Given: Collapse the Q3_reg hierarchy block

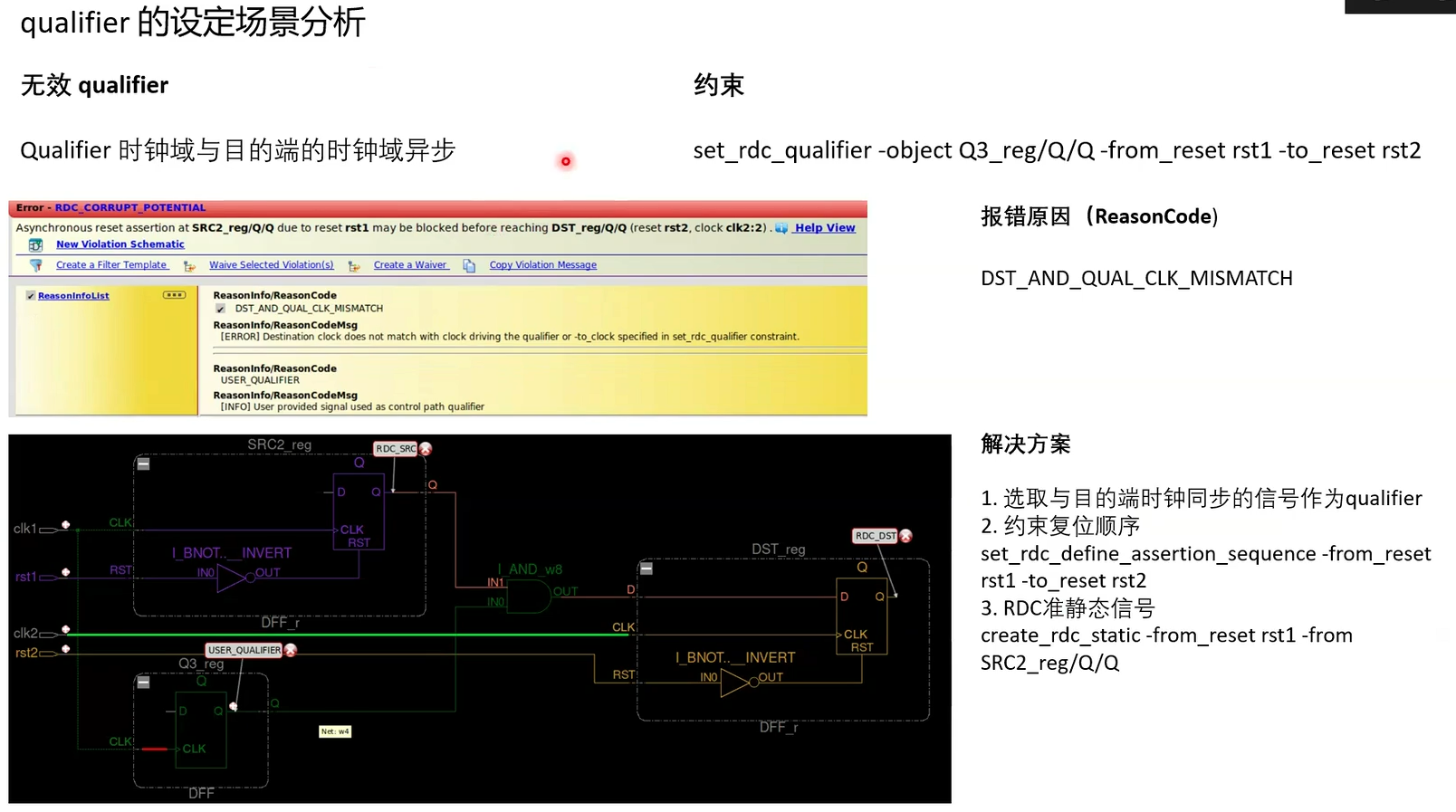Looking at the screenshot, I should click(143, 683).
